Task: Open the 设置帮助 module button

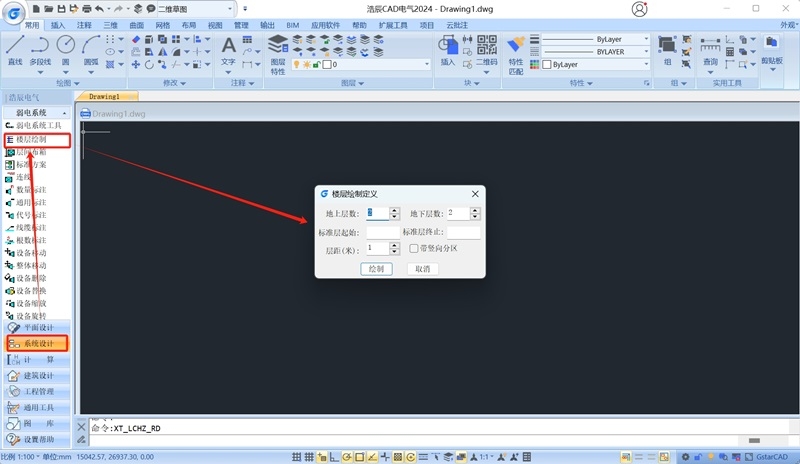Action: click(37, 439)
